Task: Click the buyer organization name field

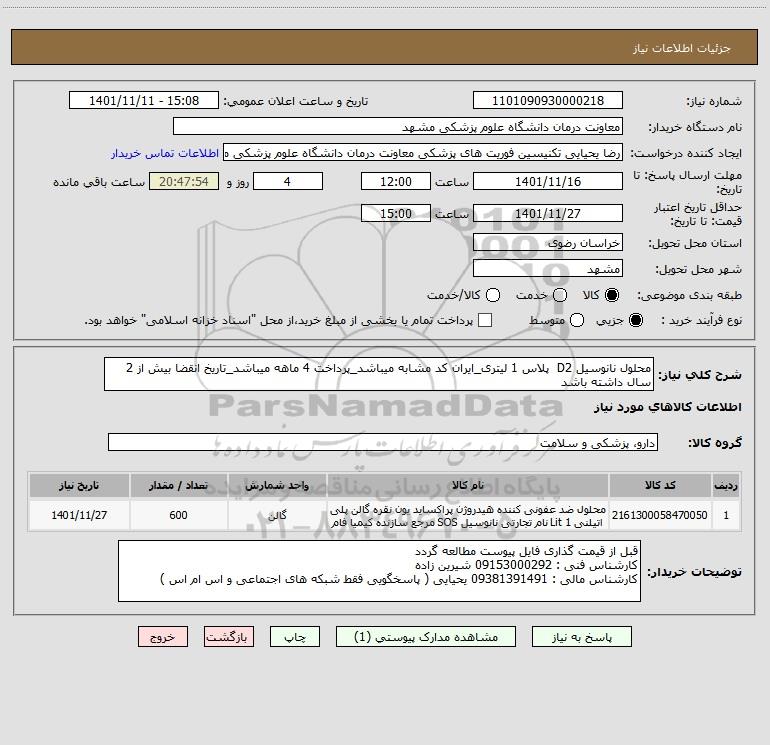Action: point(398,127)
